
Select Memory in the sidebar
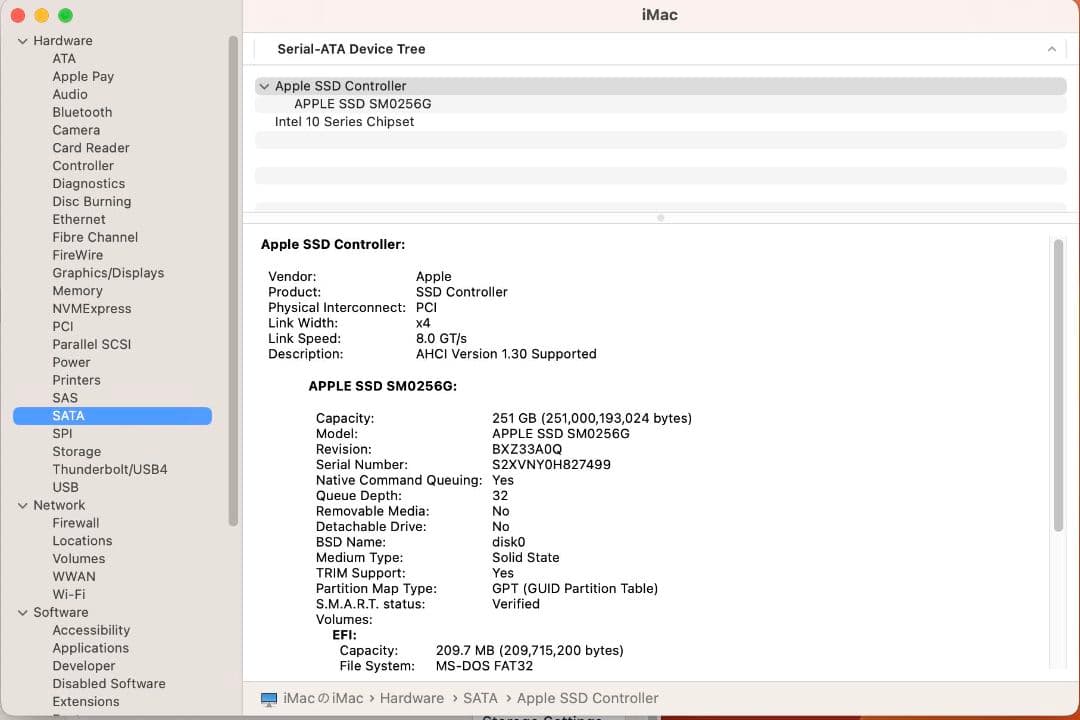77,290
